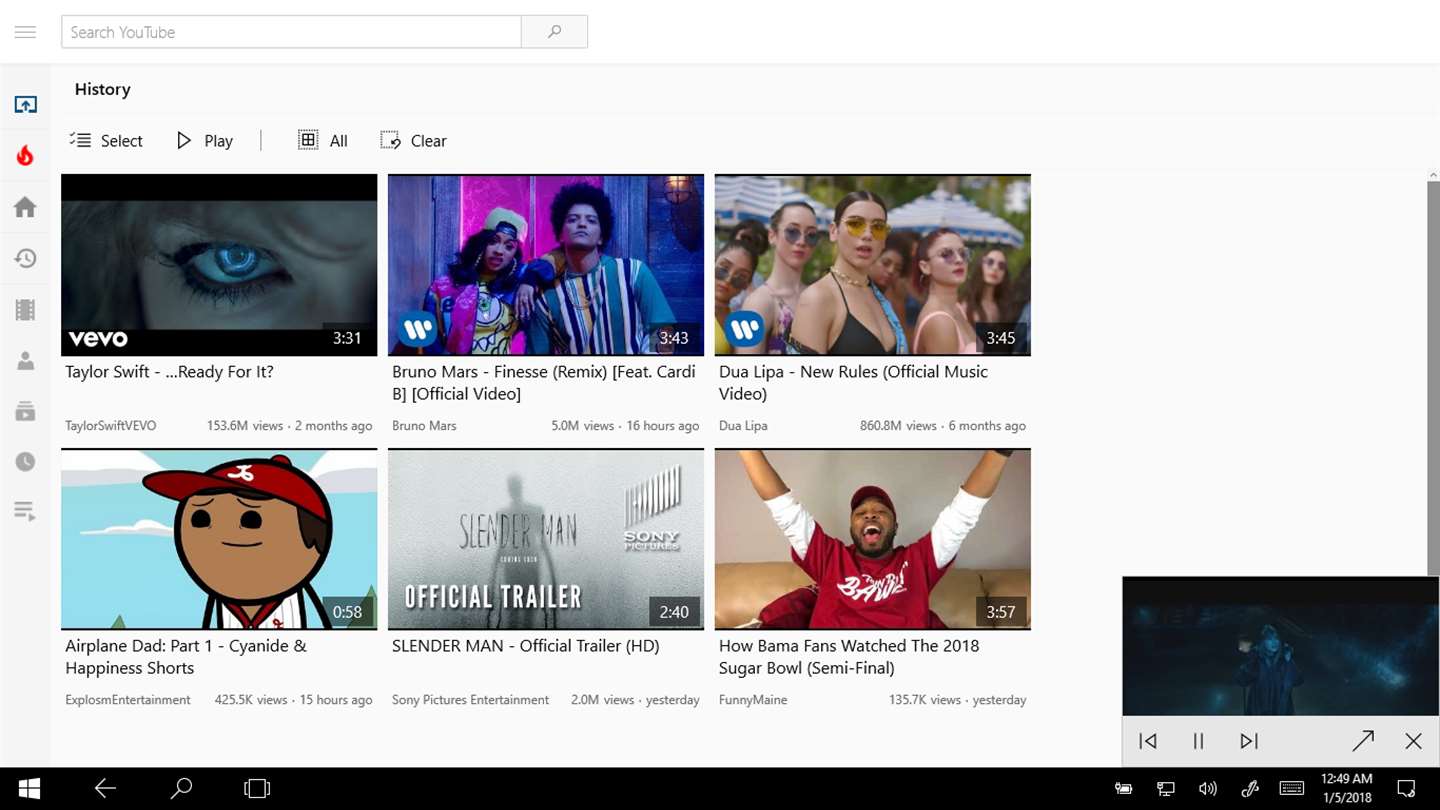Click the mini player video preview

(x=1281, y=646)
